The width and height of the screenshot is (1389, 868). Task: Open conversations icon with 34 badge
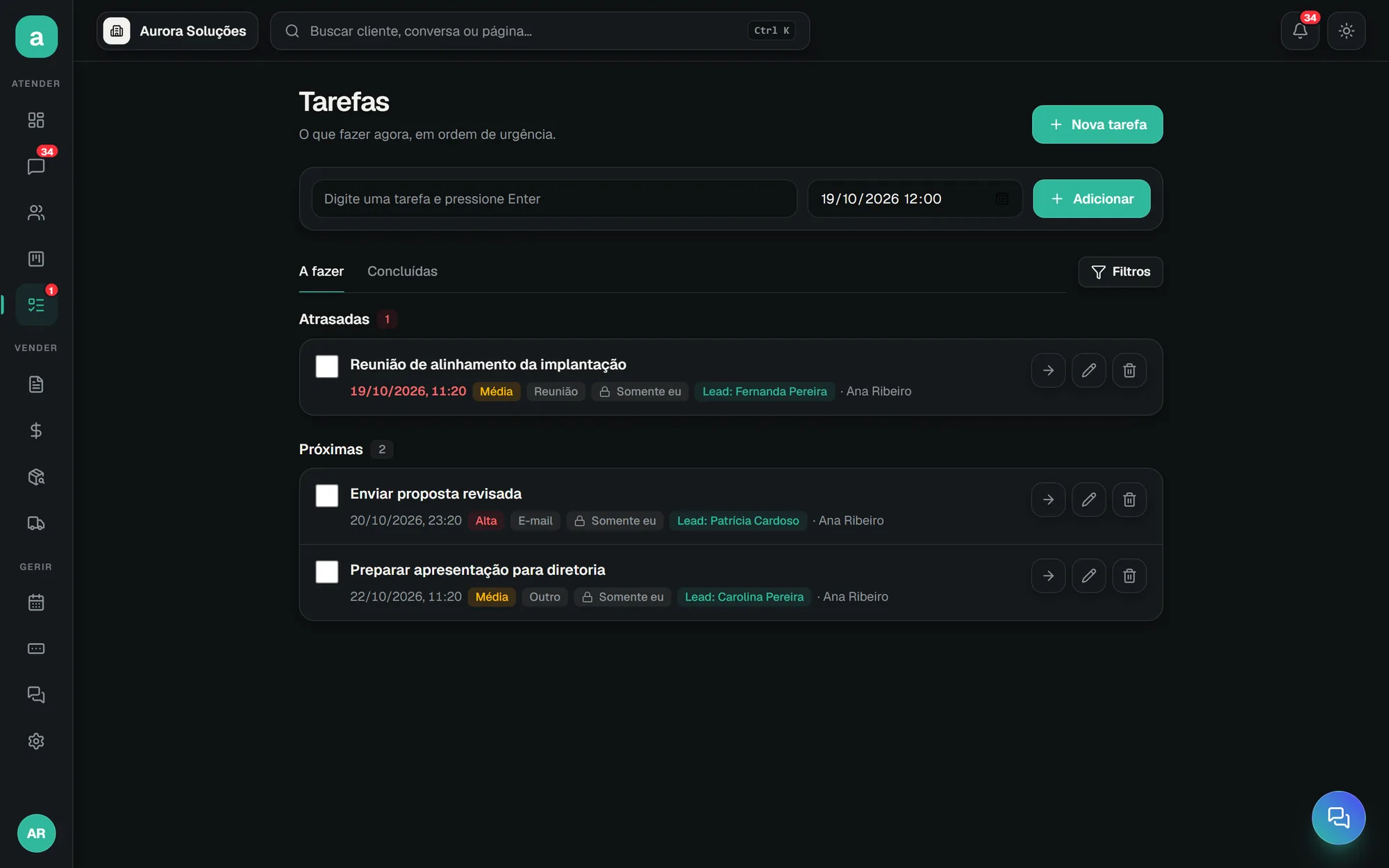click(36, 167)
